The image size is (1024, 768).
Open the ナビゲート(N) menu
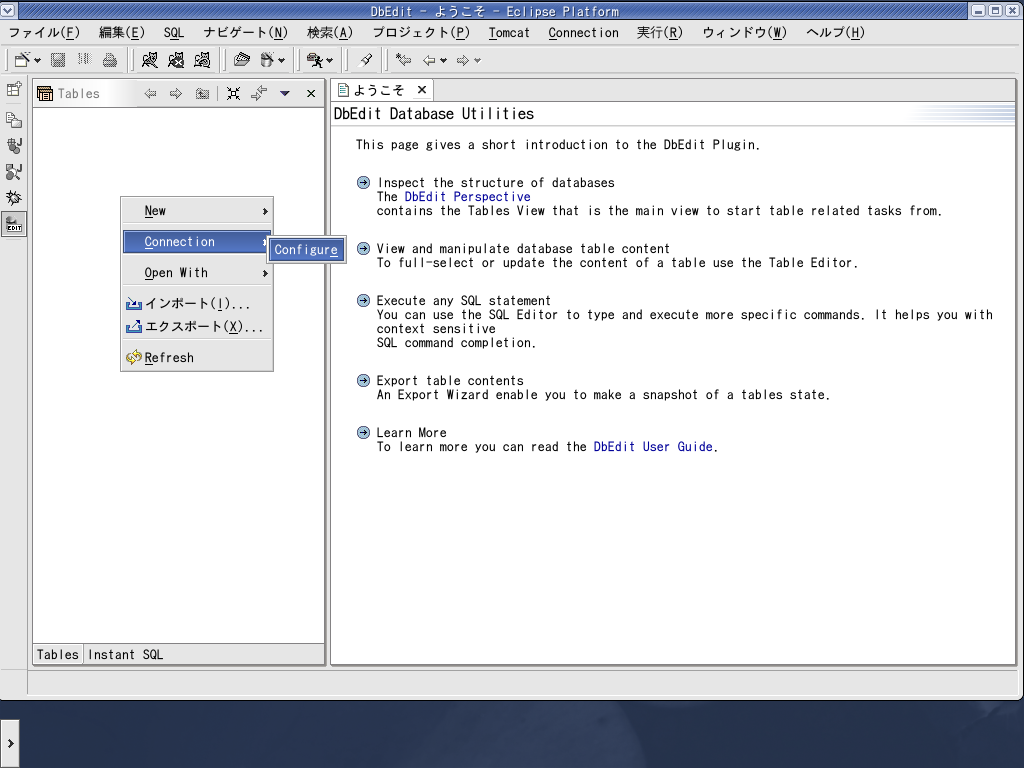(x=246, y=33)
